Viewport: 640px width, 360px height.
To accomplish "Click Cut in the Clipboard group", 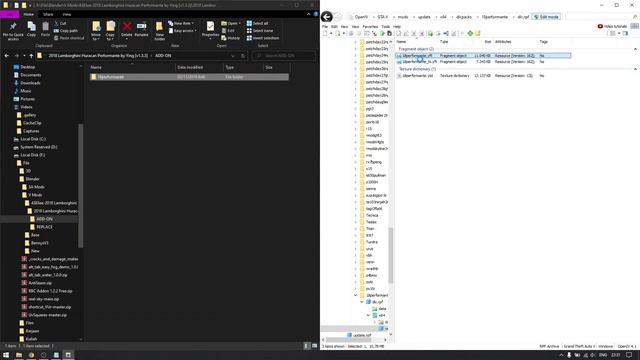I will (x=60, y=23).
